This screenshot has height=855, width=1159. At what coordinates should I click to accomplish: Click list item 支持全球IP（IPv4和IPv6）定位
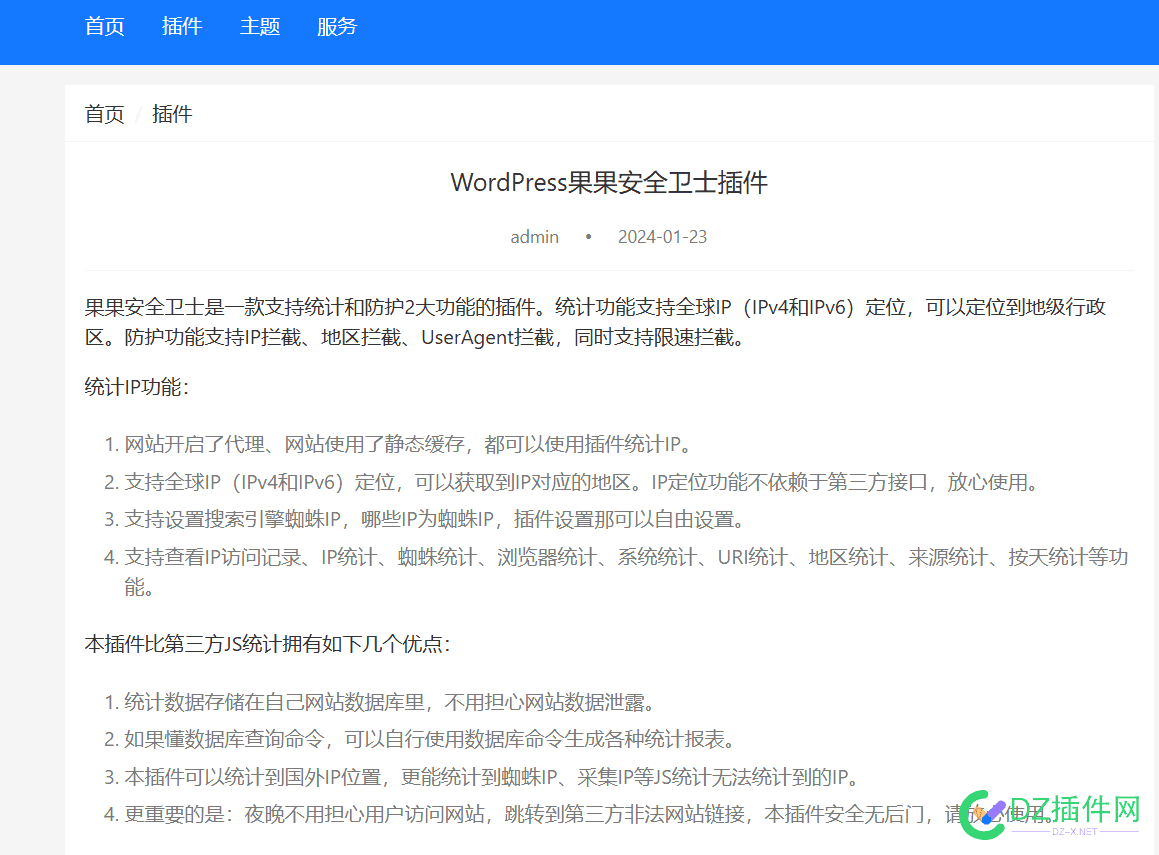pos(582,482)
